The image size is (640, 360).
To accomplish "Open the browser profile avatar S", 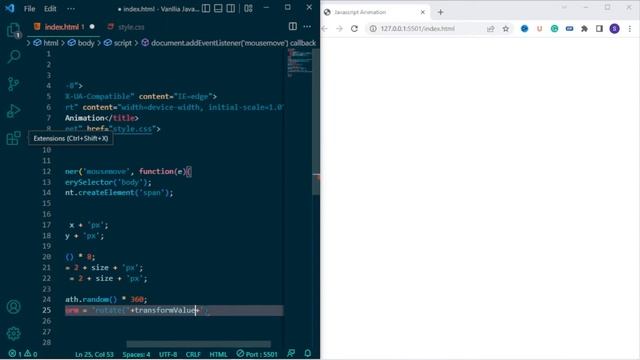I will coord(614,29).
